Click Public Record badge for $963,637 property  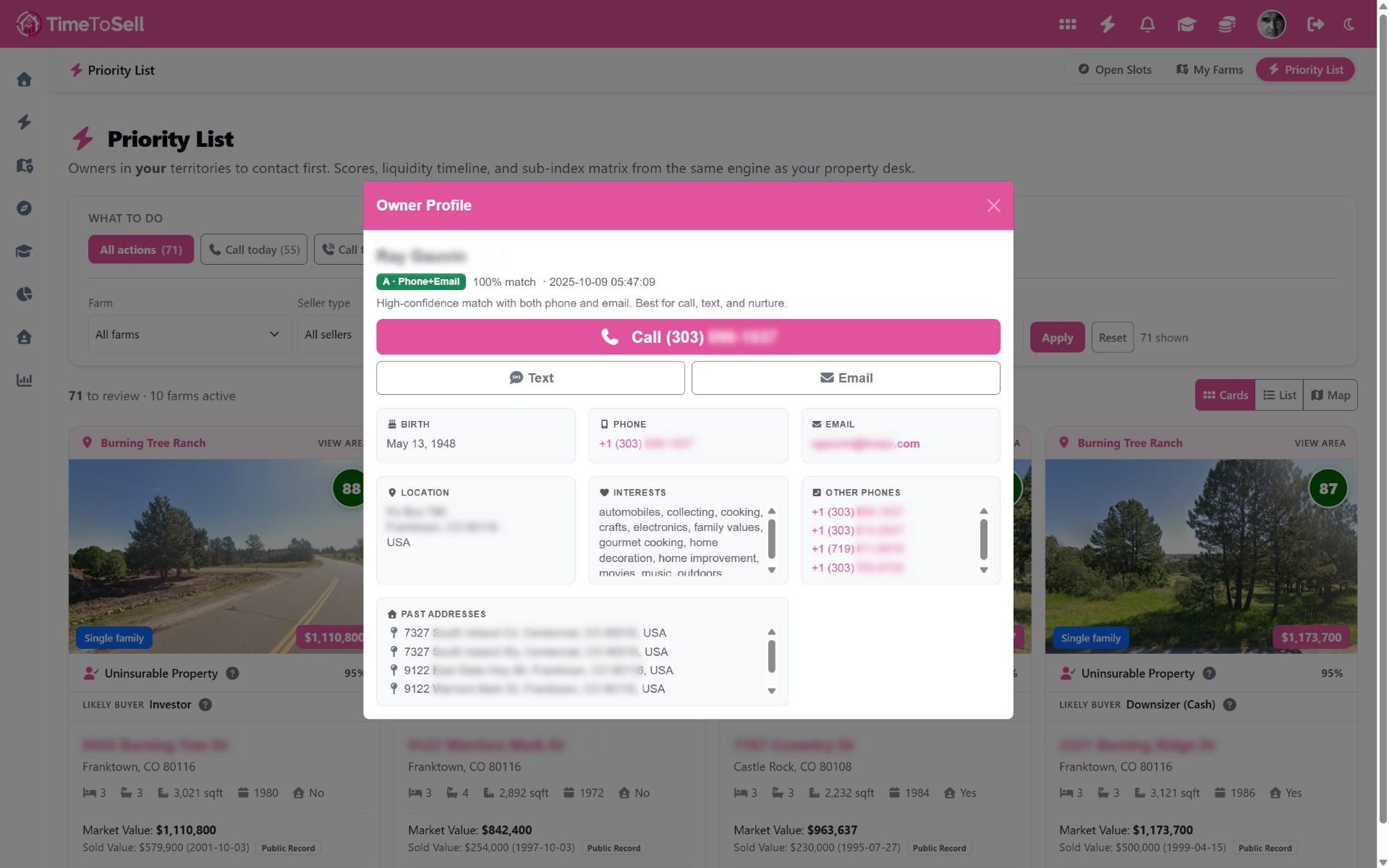tap(939, 848)
